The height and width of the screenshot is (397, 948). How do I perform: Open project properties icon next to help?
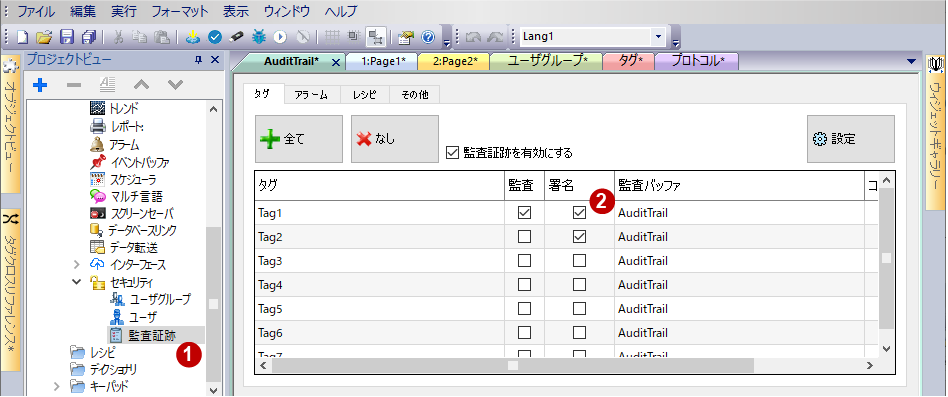(406, 37)
